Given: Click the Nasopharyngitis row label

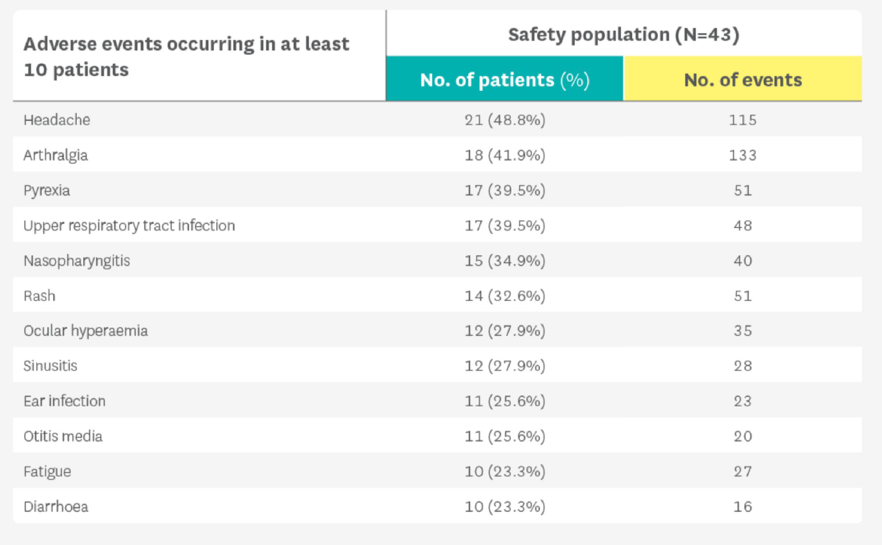Looking at the screenshot, I should 77,261.
